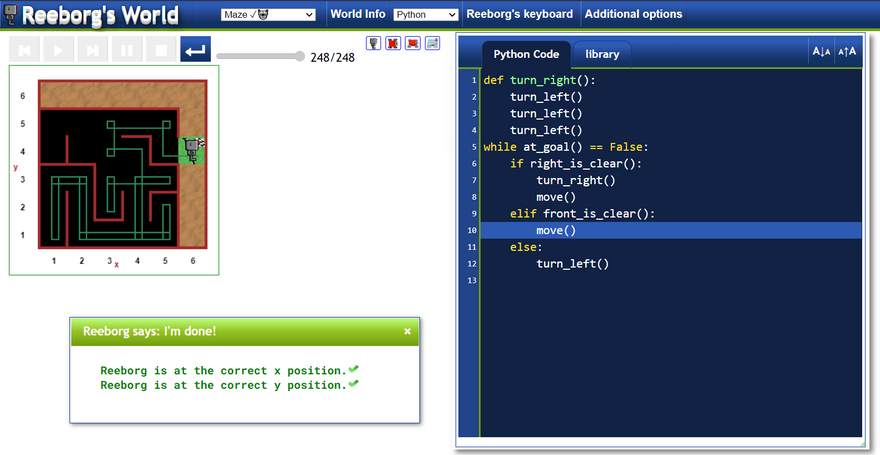Click the Pause execution button
The height and width of the screenshot is (455, 880).
coord(127,50)
